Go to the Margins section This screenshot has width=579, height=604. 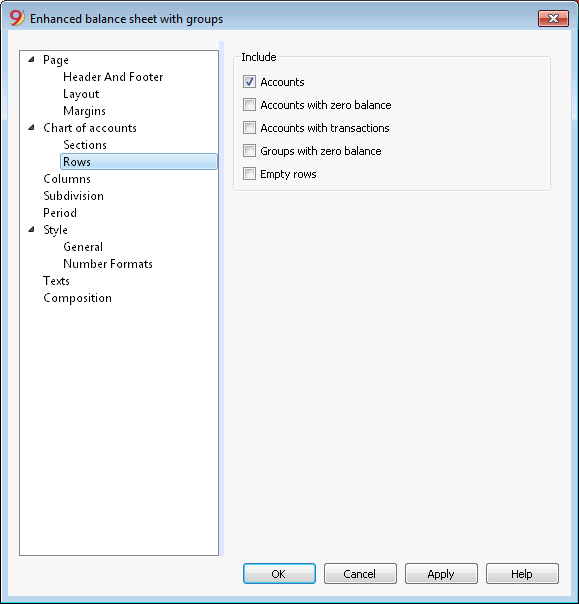pyautogui.click(x=84, y=111)
